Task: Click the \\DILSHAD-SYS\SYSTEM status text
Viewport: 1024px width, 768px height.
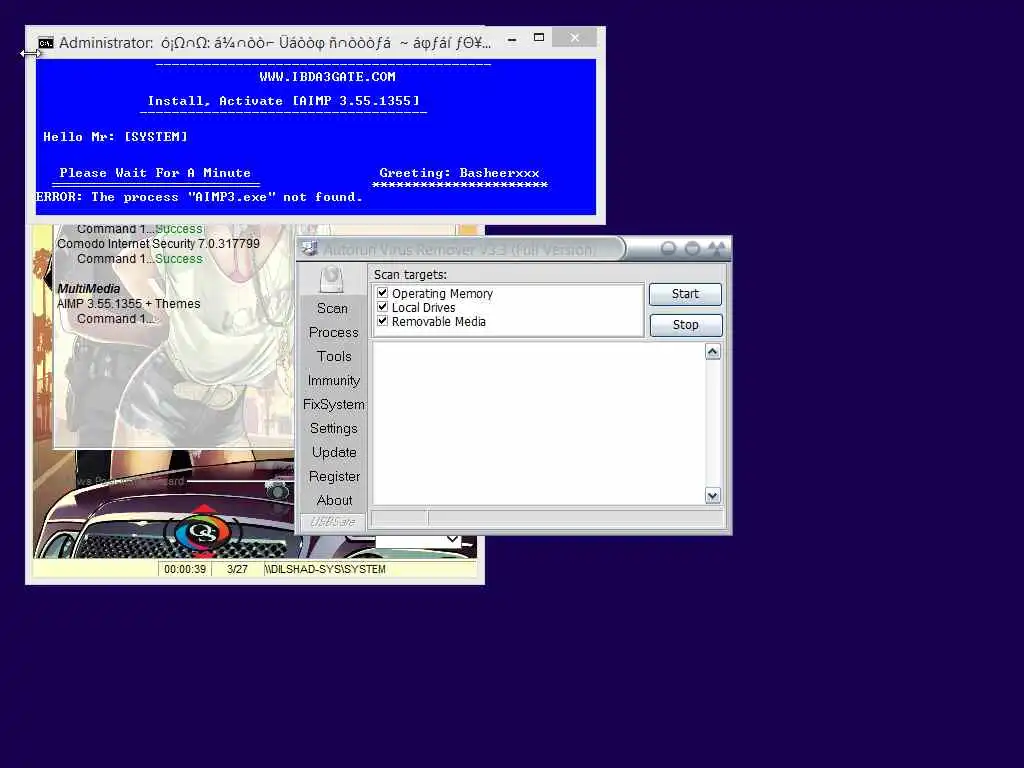Action: (325, 569)
